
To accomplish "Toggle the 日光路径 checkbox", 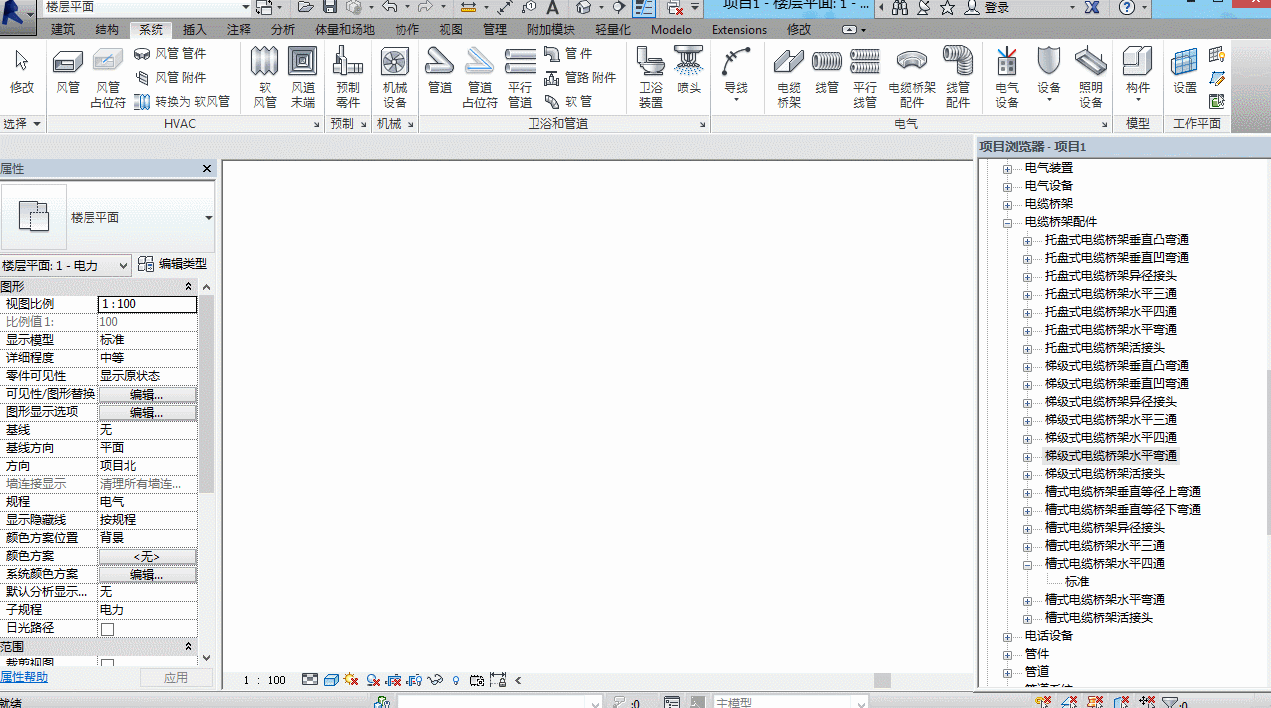I will click(x=107, y=629).
